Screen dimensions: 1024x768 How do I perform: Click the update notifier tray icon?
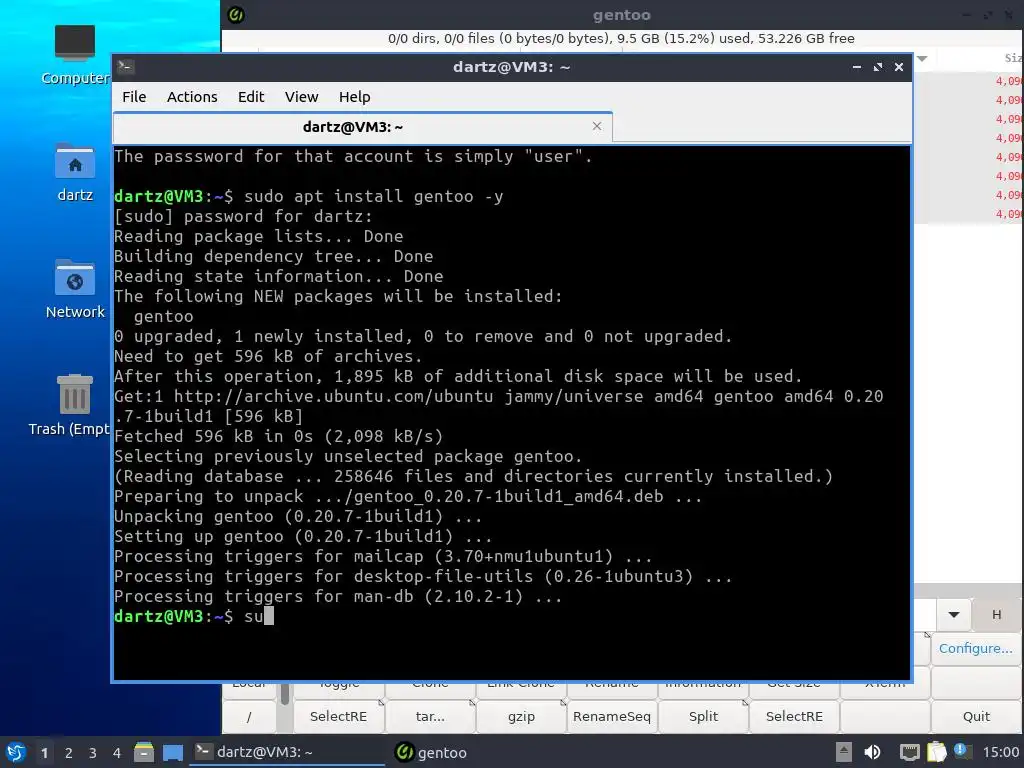tap(961, 751)
